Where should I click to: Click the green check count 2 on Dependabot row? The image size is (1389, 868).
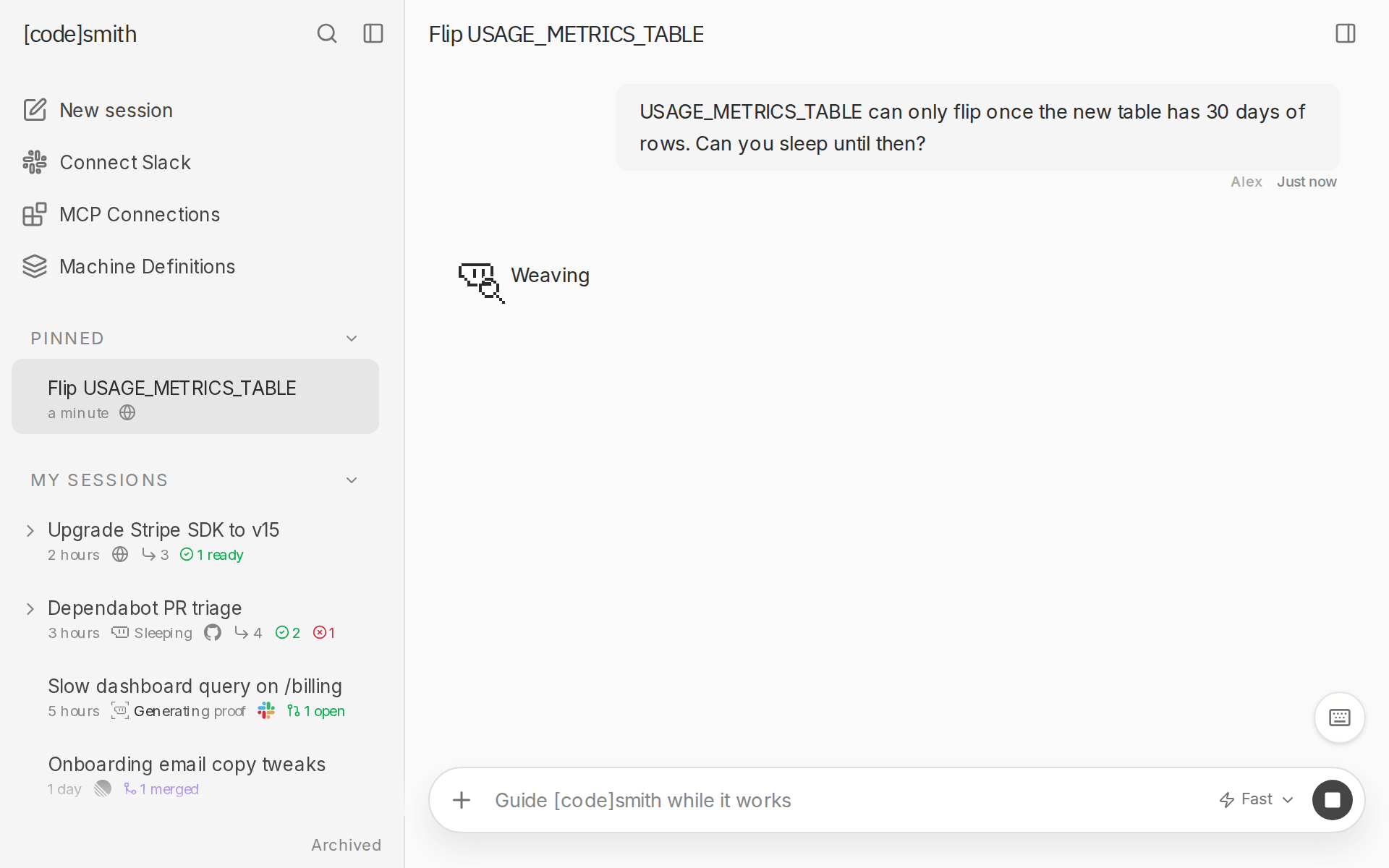pos(288,633)
